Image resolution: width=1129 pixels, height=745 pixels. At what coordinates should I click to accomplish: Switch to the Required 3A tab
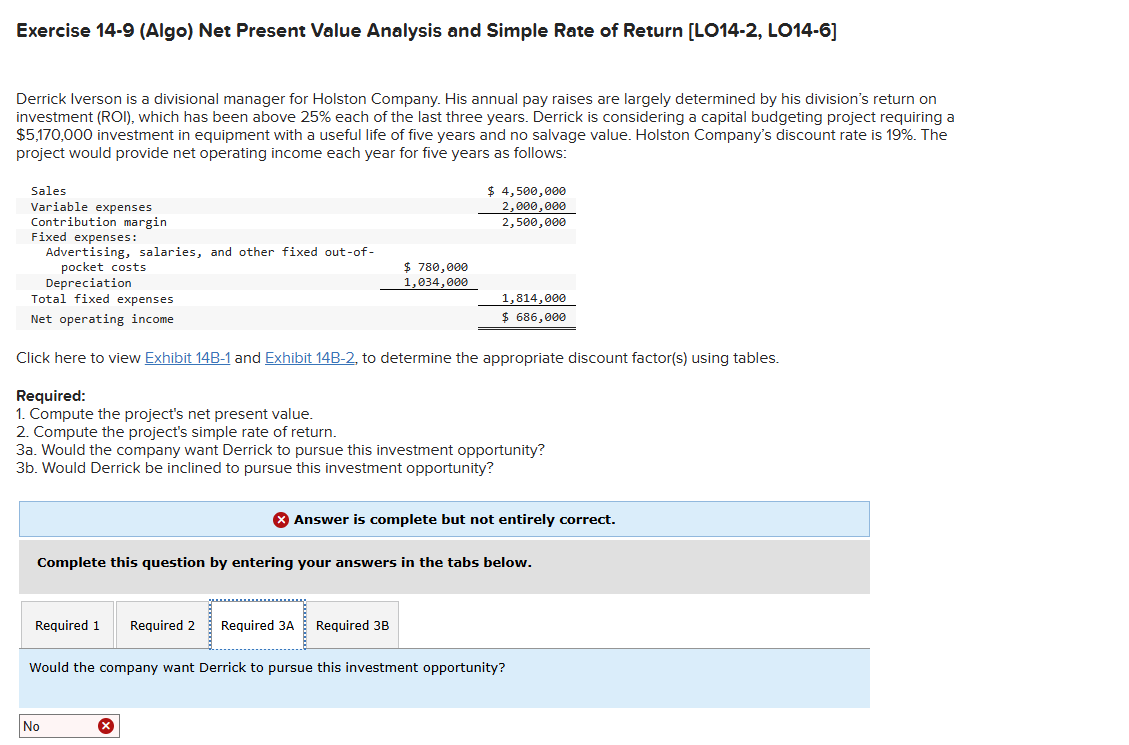[x=257, y=624]
